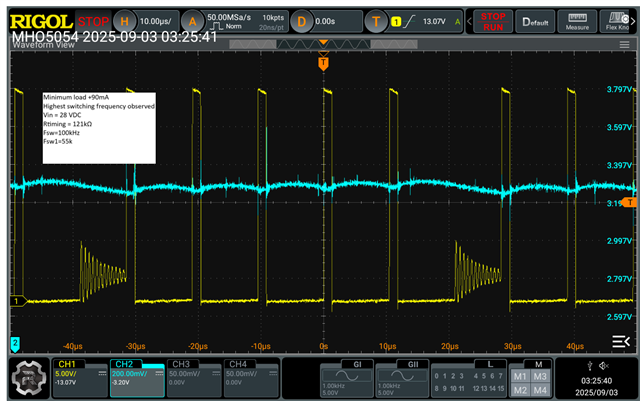Click the rising edge trigger slope icon
640x401 pixels.
[x=409, y=21]
